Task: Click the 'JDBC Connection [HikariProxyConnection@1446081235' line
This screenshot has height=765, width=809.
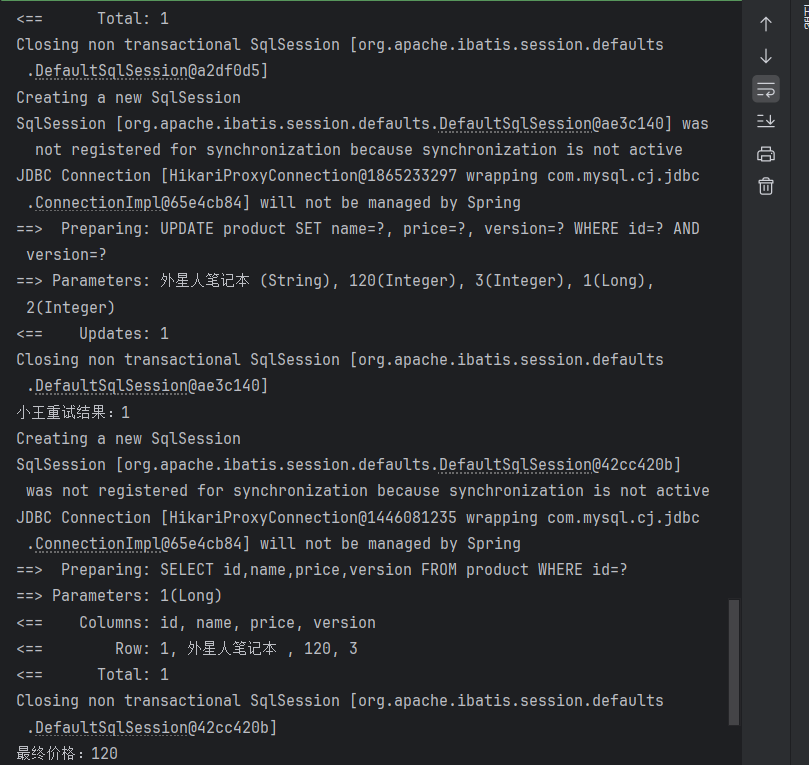Action: (358, 518)
